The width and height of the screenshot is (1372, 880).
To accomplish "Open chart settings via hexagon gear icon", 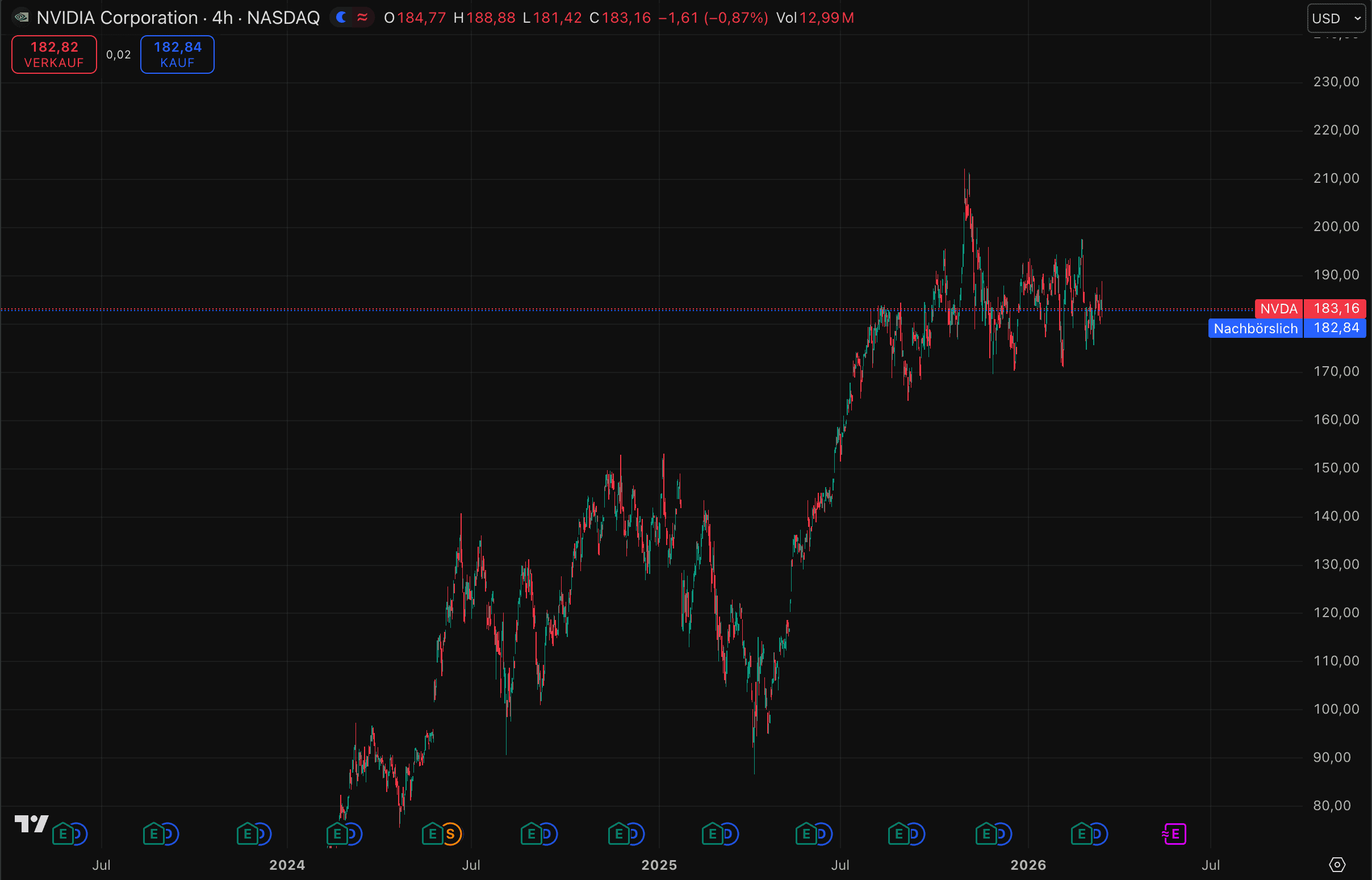I will pyautogui.click(x=1337, y=865).
